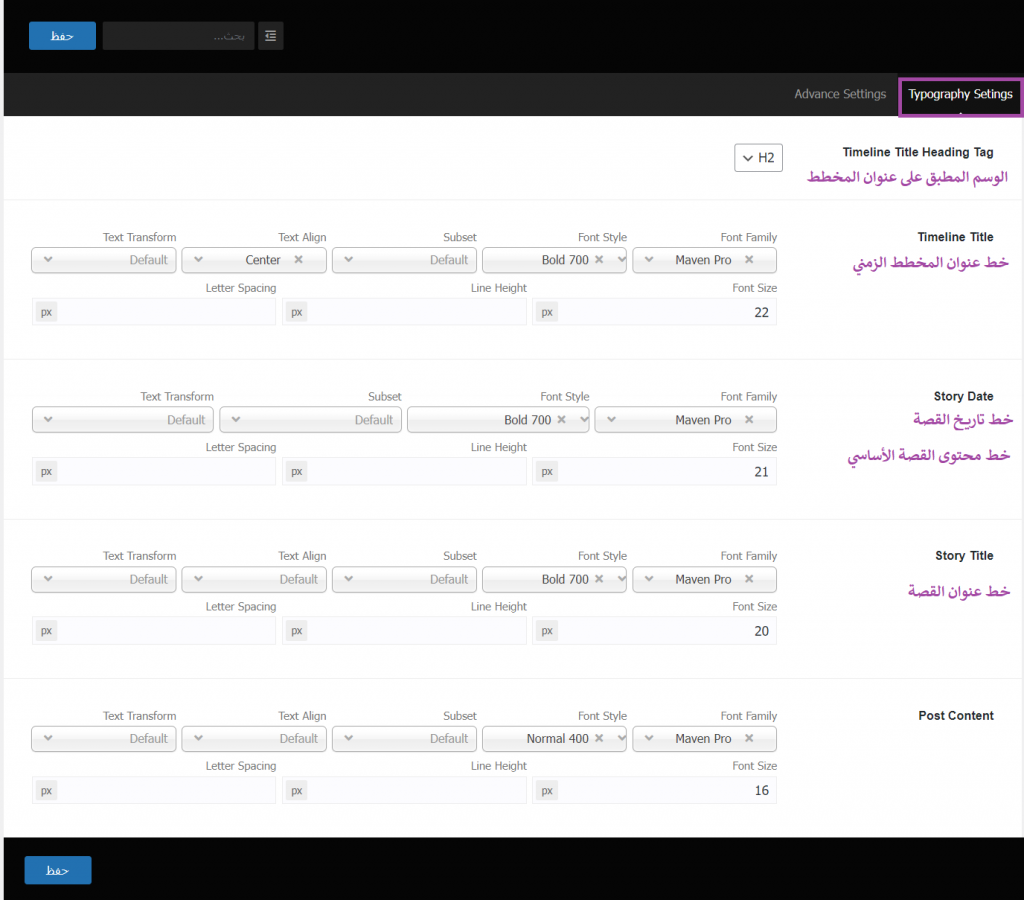Remove Normal 400 style from Post Content
Image resolution: width=1024 pixels, height=900 pixels.
[599, 739]
